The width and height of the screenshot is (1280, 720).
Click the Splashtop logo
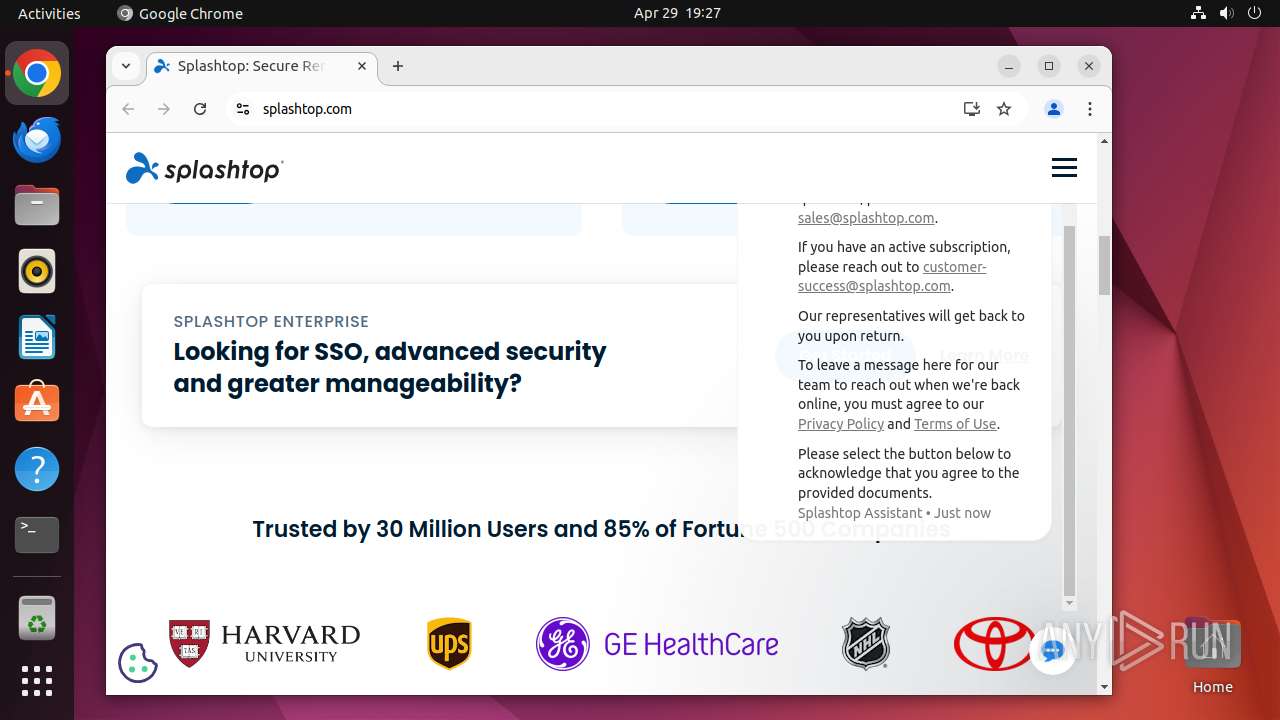204,169
